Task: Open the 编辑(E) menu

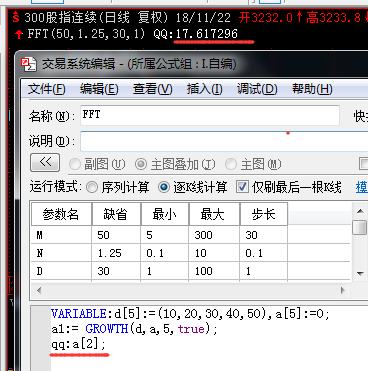Action: [x=99, y=89]
